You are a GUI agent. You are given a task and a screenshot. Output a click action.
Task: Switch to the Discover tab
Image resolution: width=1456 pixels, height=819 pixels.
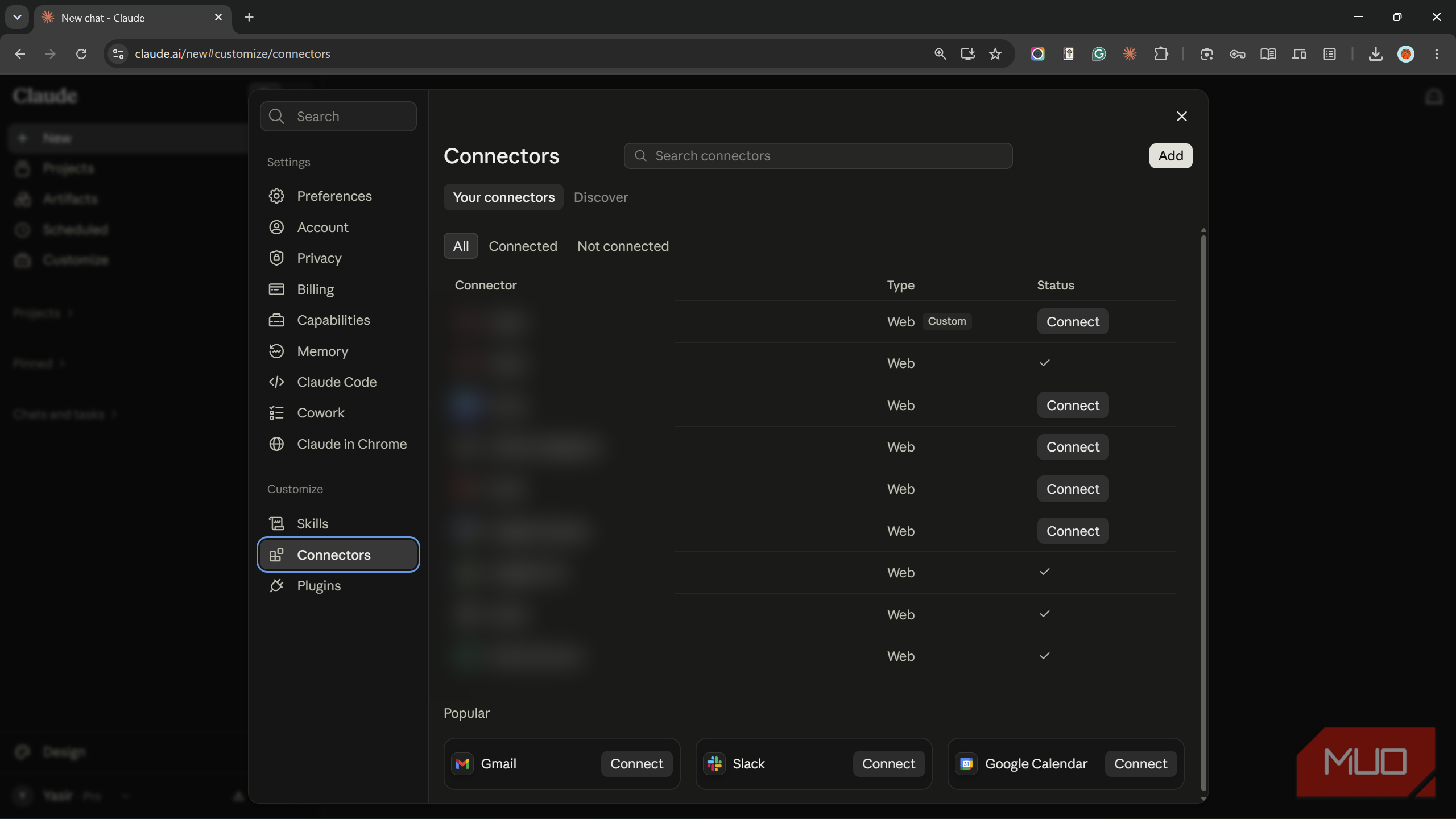pos(601,197)
